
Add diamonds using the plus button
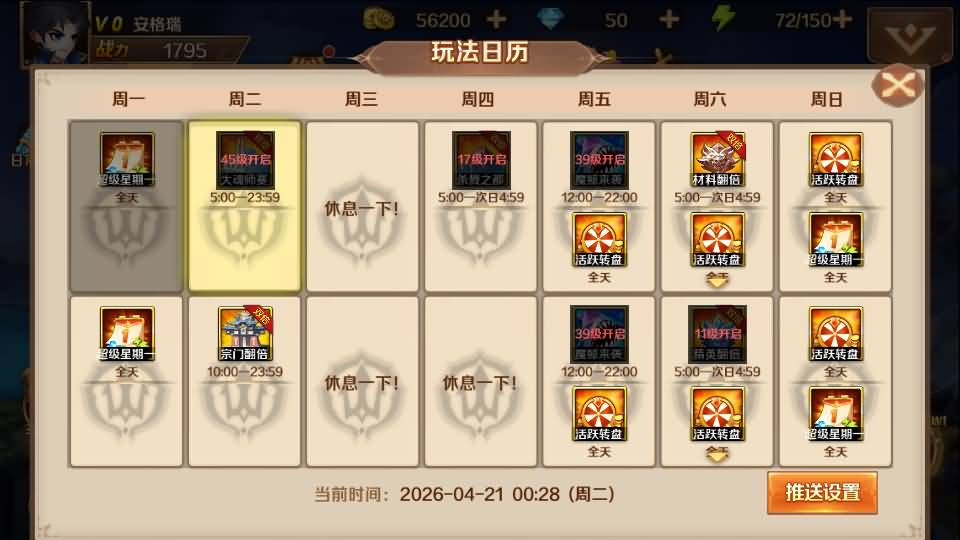[x=669, y=20]
